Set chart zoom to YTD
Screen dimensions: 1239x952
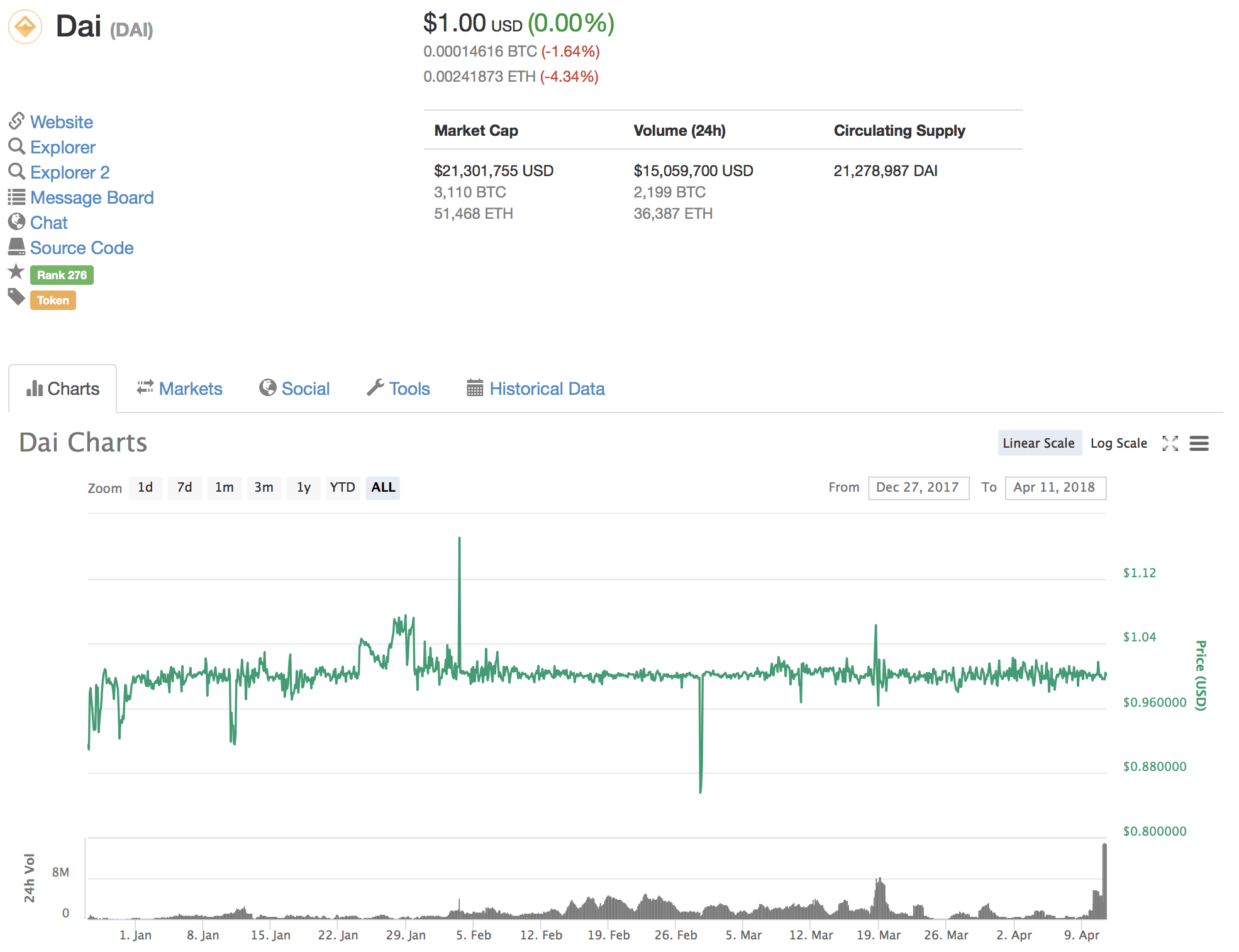pos(343,487)
